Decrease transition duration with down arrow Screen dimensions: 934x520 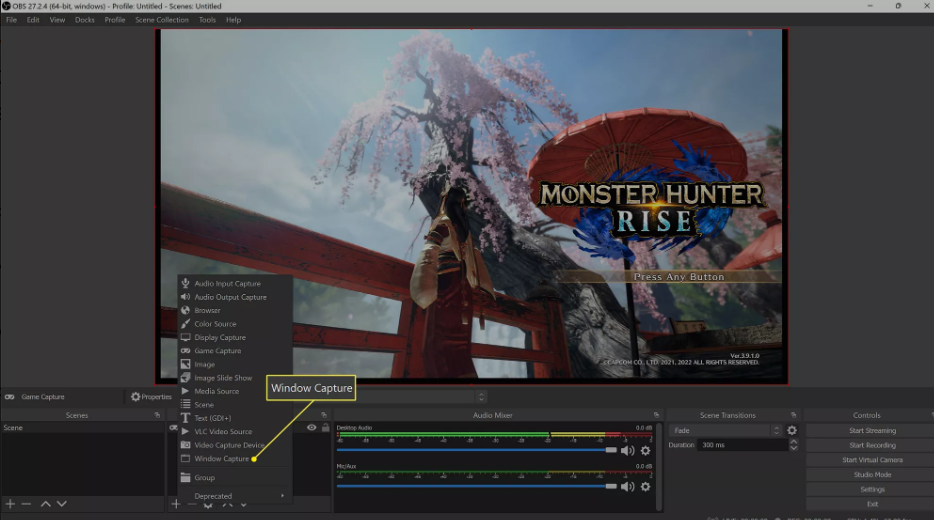tap(793, 448)
